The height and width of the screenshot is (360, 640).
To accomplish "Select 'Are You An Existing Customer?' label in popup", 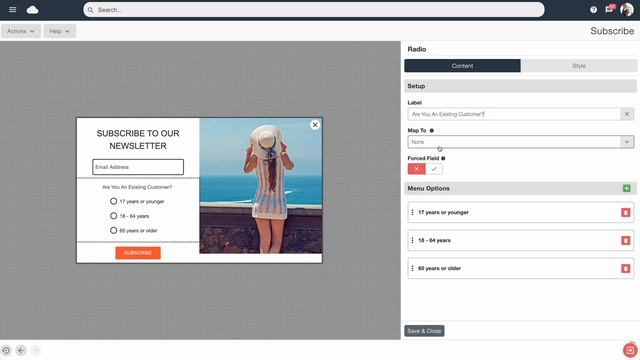I will tap(137, 187).
